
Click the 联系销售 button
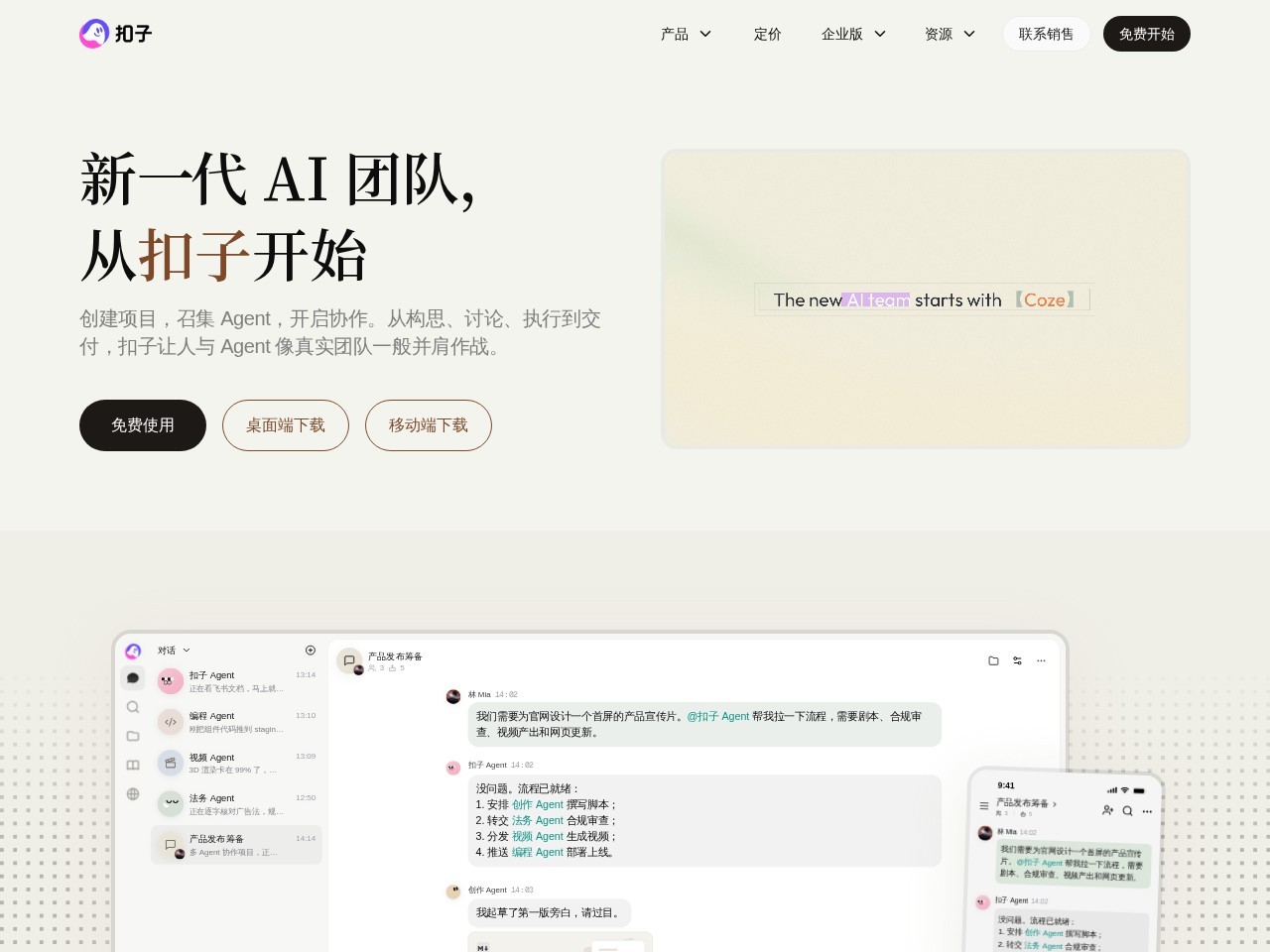pyautogui.click(x=1047, y=34)
